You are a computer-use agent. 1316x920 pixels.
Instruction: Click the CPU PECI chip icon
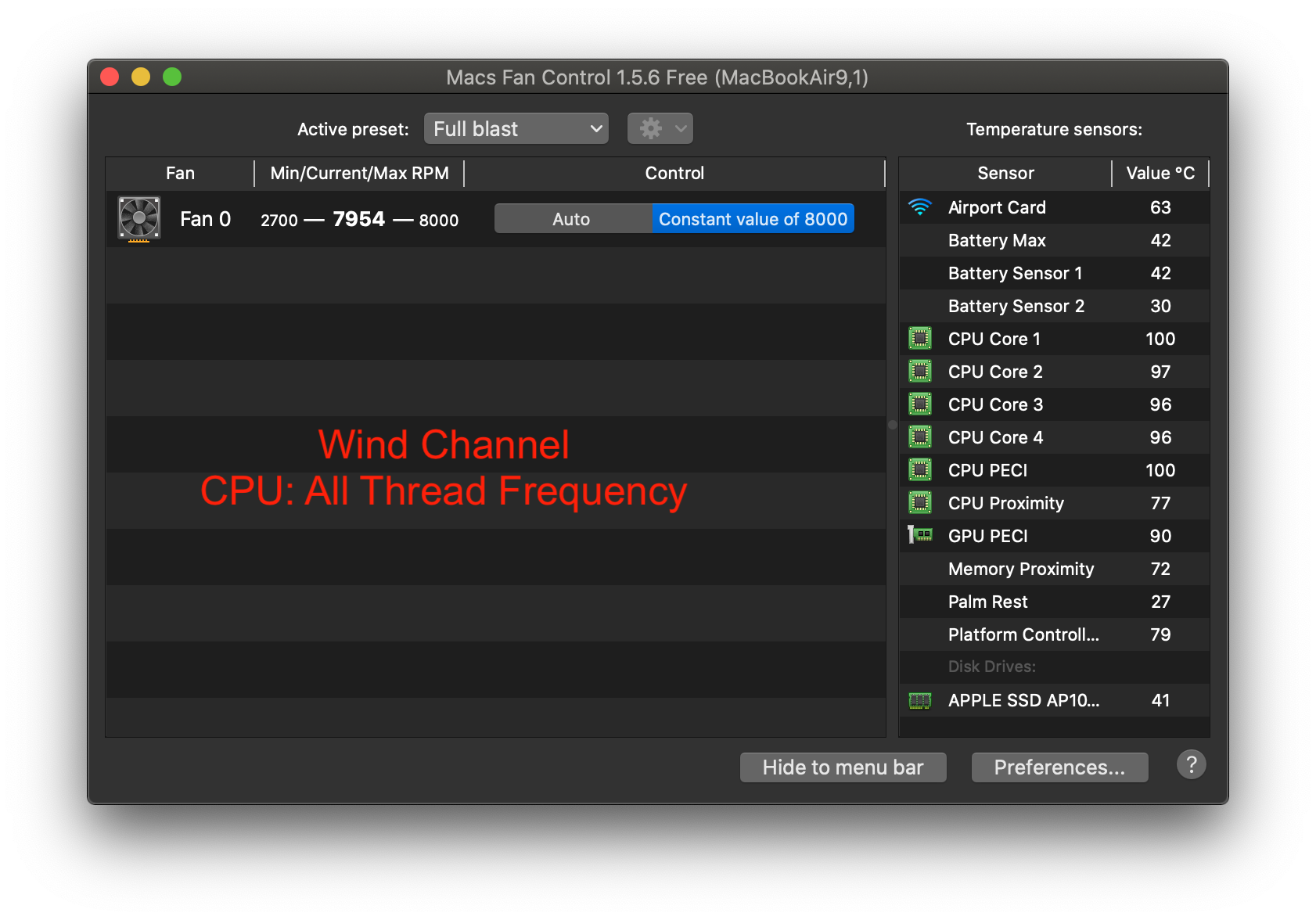(920, 470)
